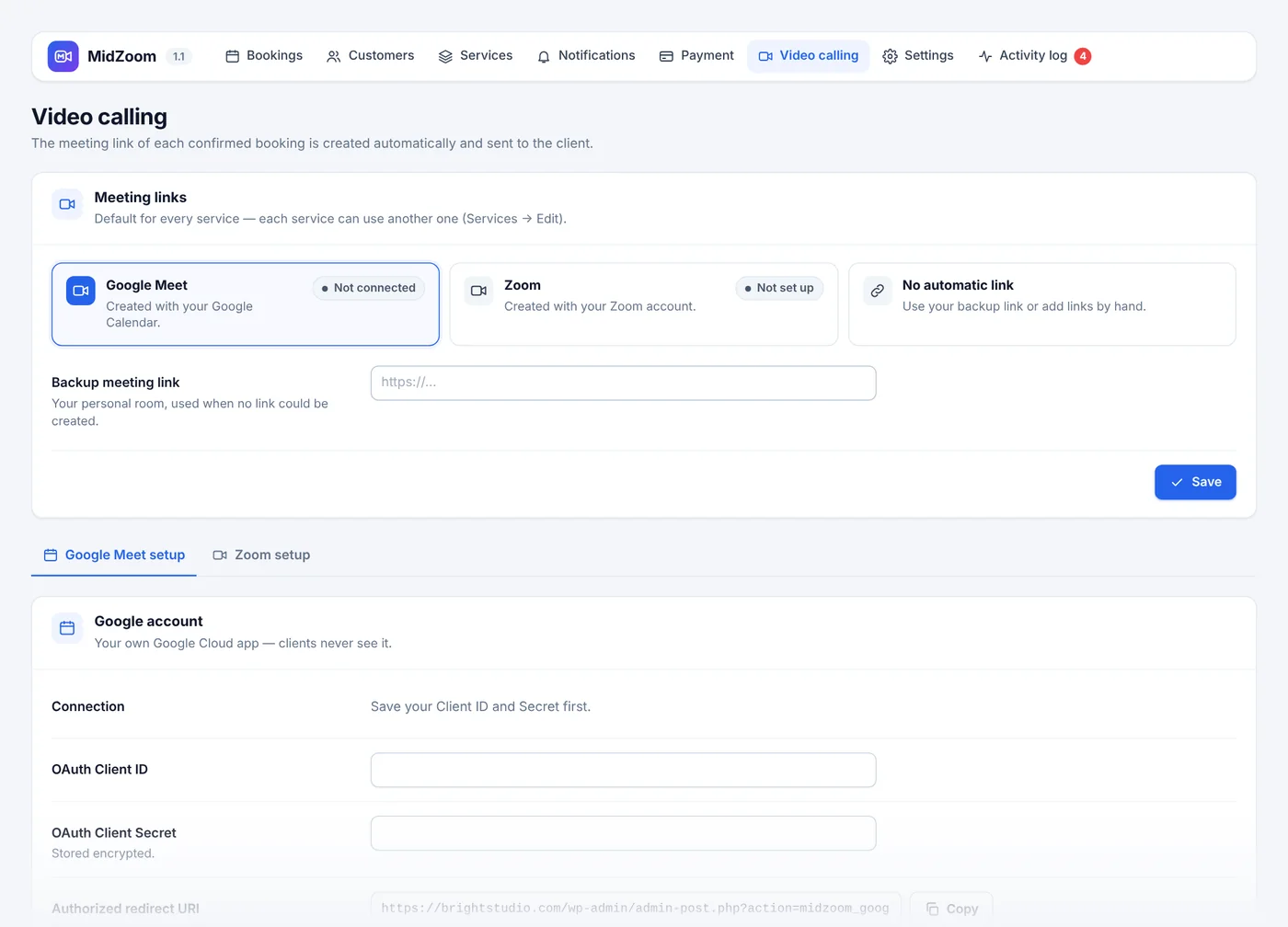Open the Video calling nav item

click(809, 56)
